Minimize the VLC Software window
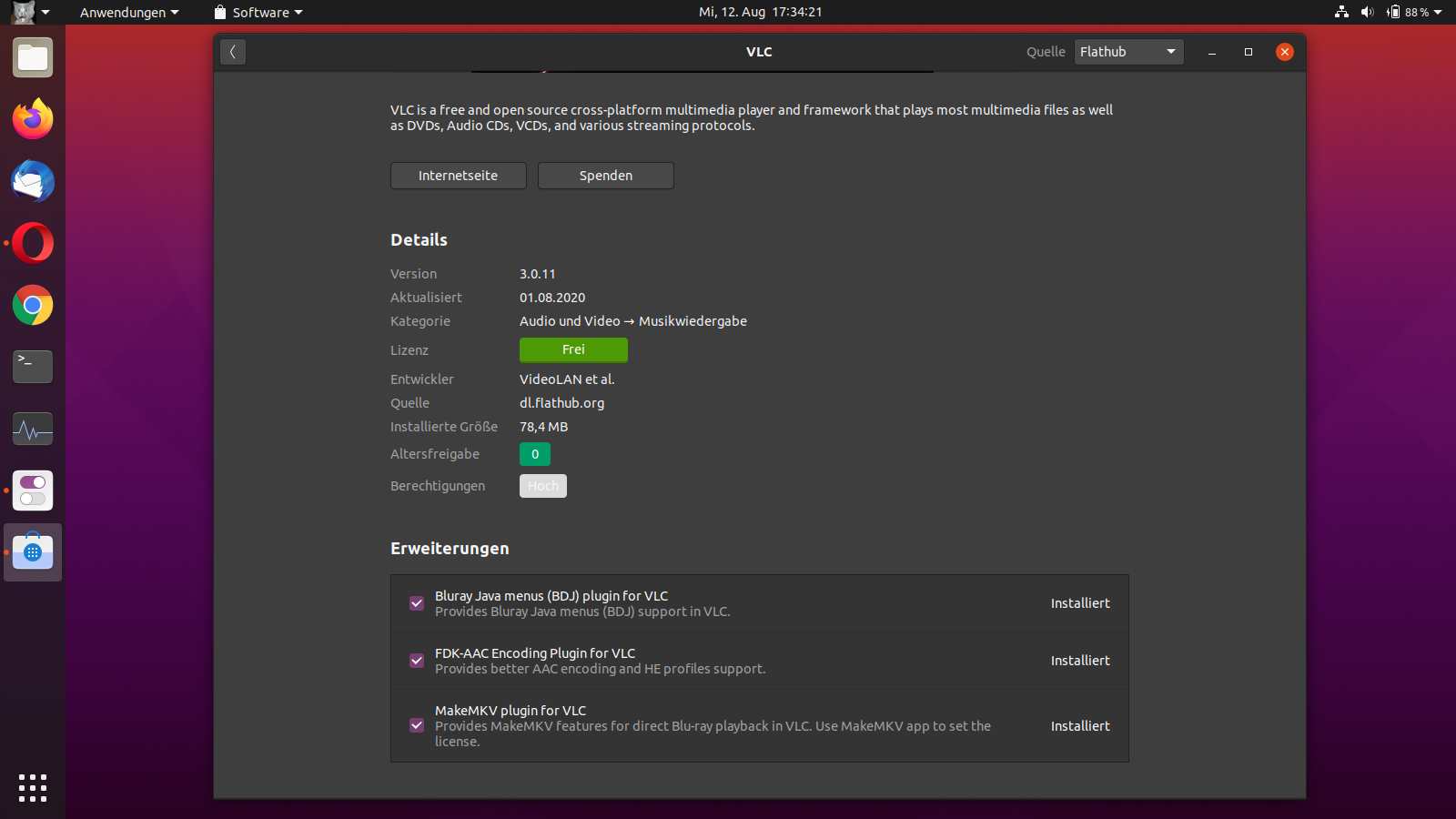1456x819 pixels. [1212, 52]
